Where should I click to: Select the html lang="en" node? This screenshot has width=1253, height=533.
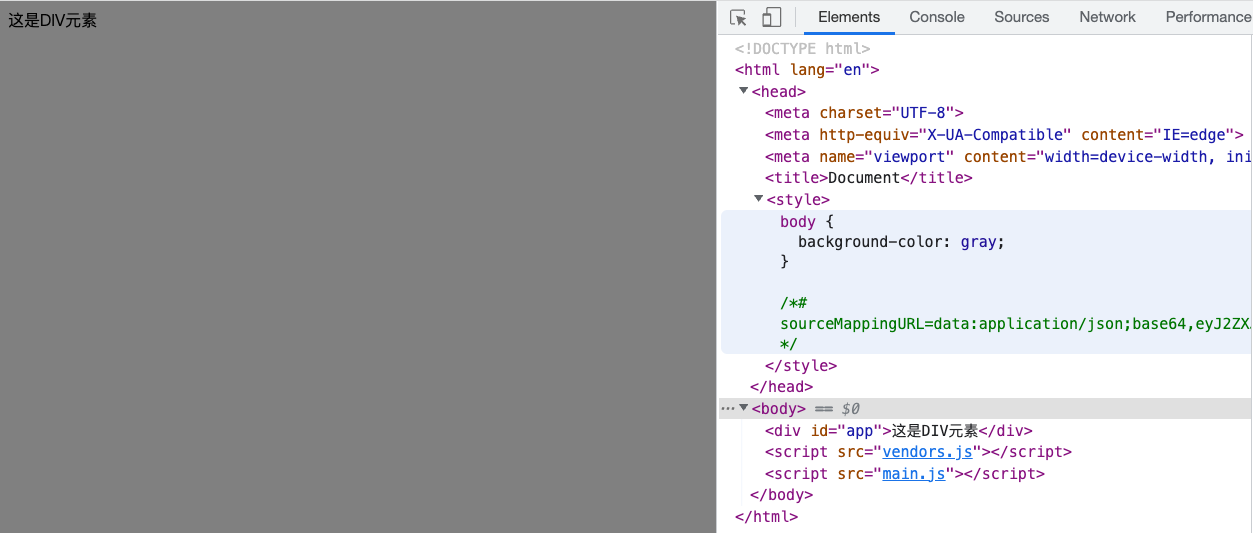(x=807, y=70)
